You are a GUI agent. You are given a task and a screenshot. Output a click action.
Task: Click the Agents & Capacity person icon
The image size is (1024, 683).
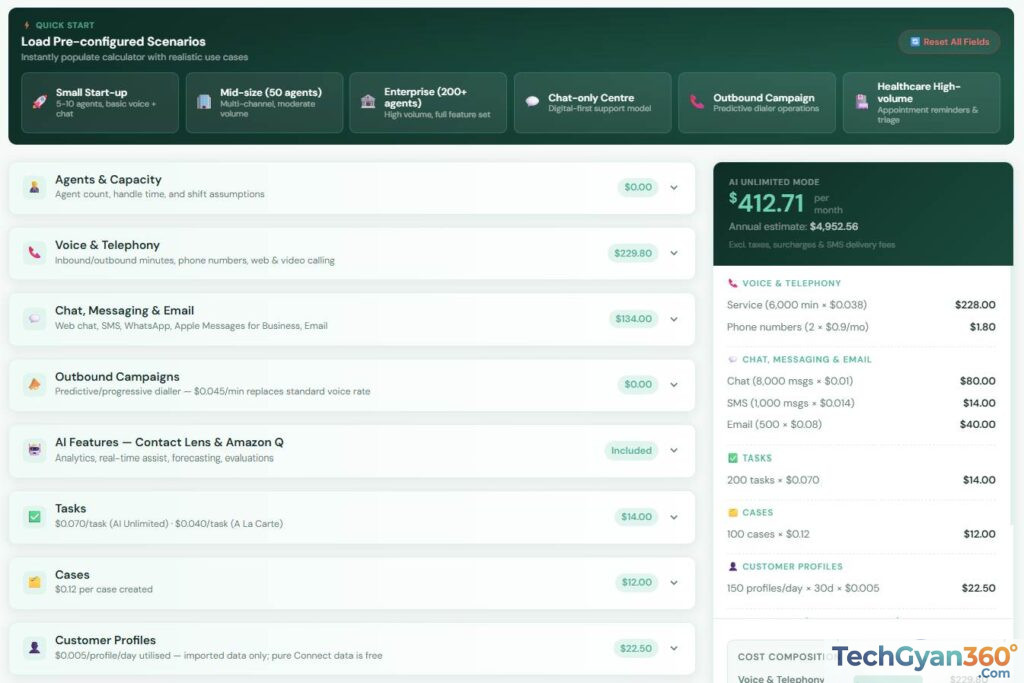pos(35,187)
